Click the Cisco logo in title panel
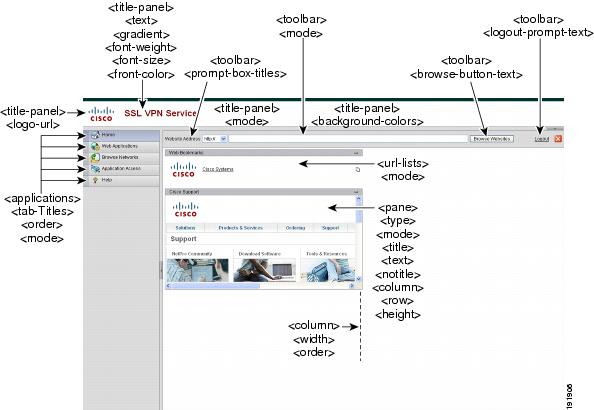Viewport: 594px width, 410px height. (x=101, y=114)
